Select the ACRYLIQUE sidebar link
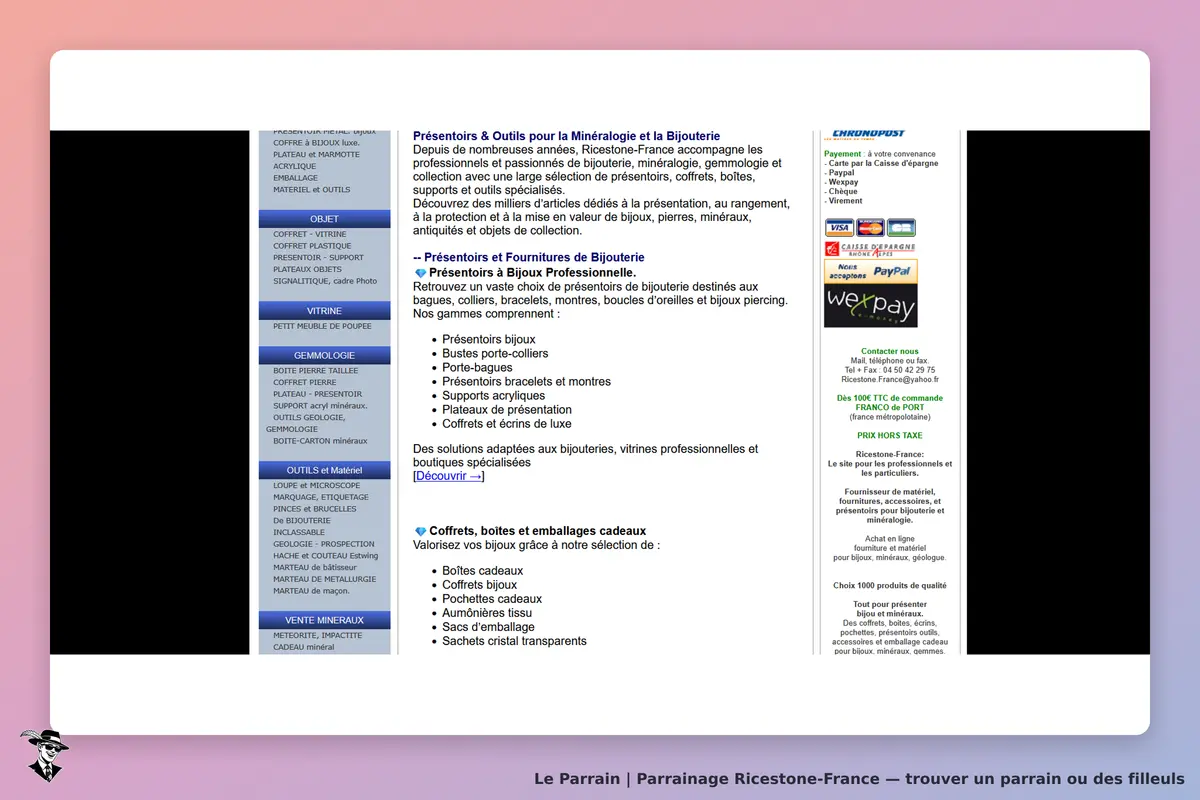Screen dimensions: 1200x800 (x=294, y=167)
